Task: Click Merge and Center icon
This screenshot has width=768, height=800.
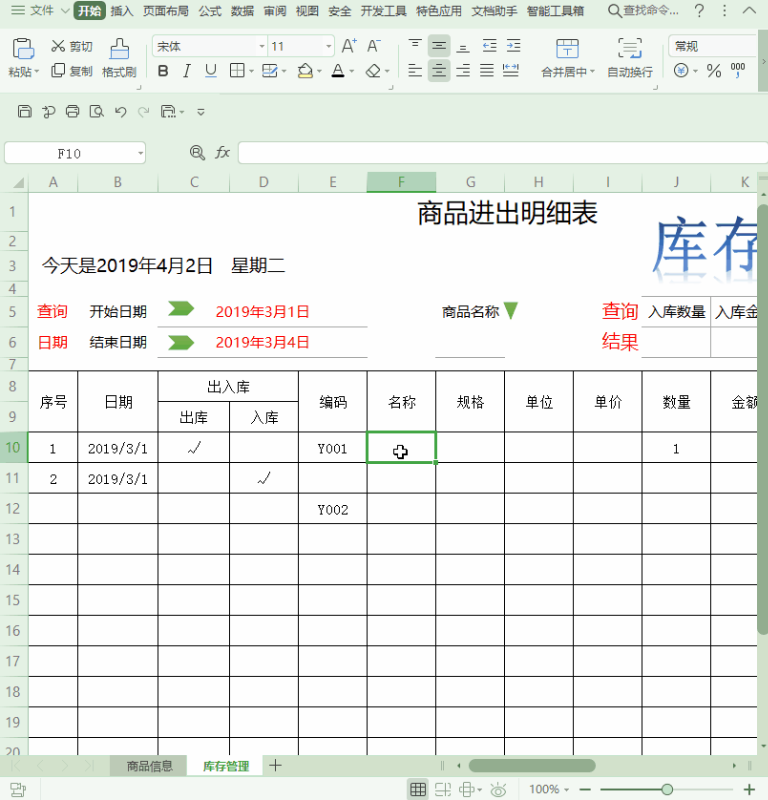Action: (567, 49)
